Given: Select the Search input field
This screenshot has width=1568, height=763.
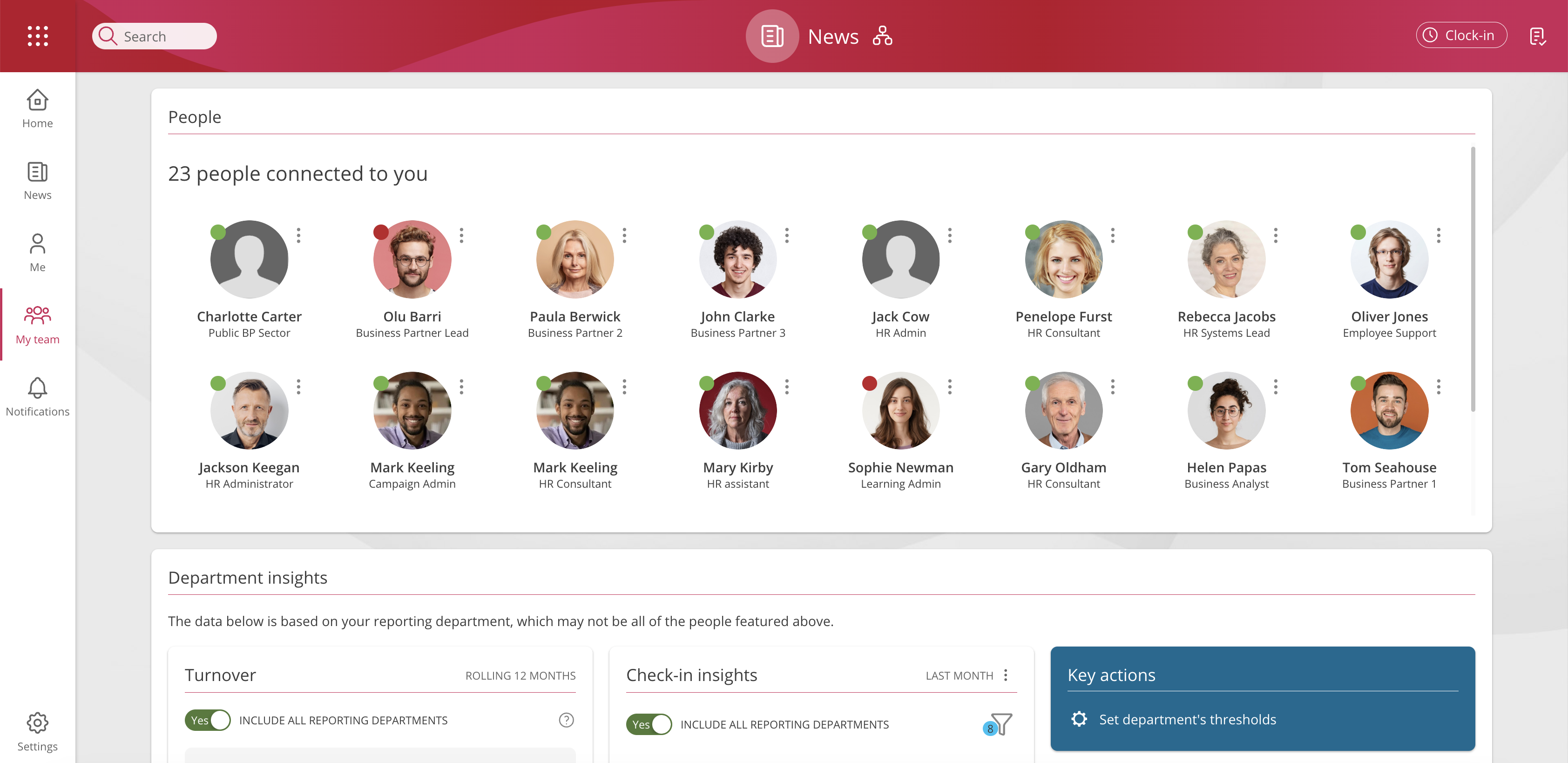Looking at the screenshot, I should pyautogui.click(x=155, y=35).
